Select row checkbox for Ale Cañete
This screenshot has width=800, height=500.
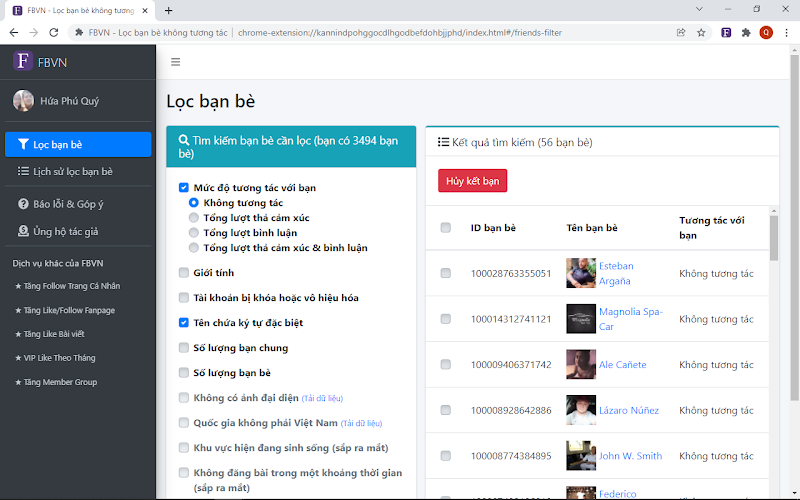(445, 364)
